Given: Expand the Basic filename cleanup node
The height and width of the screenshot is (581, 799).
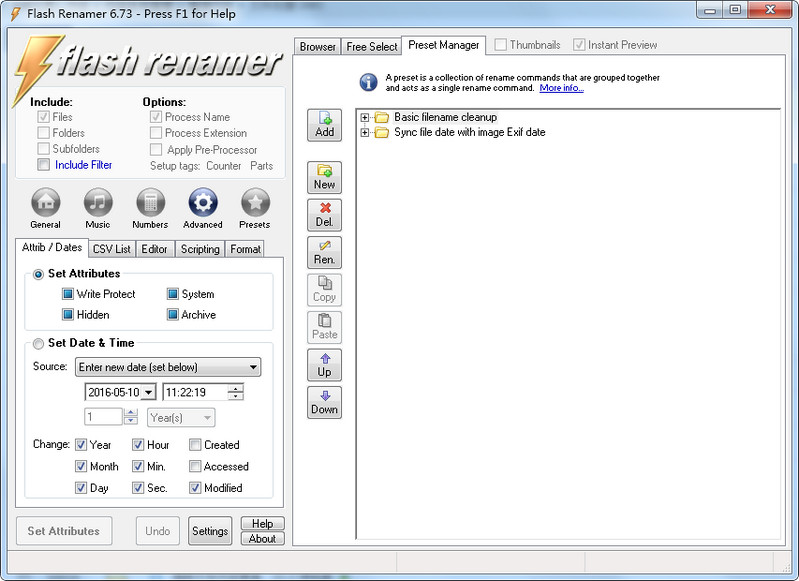Looking at the screenshot, I should (364, 118).
